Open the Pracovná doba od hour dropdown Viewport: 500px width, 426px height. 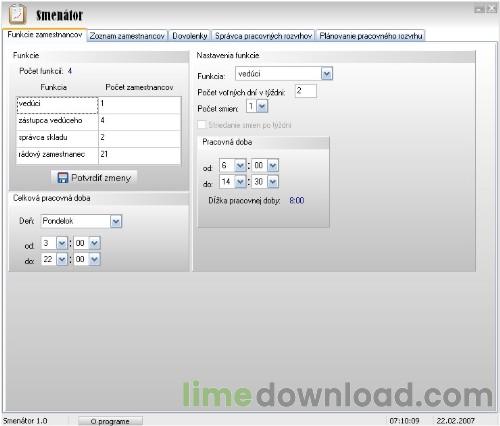pos(240,165)
